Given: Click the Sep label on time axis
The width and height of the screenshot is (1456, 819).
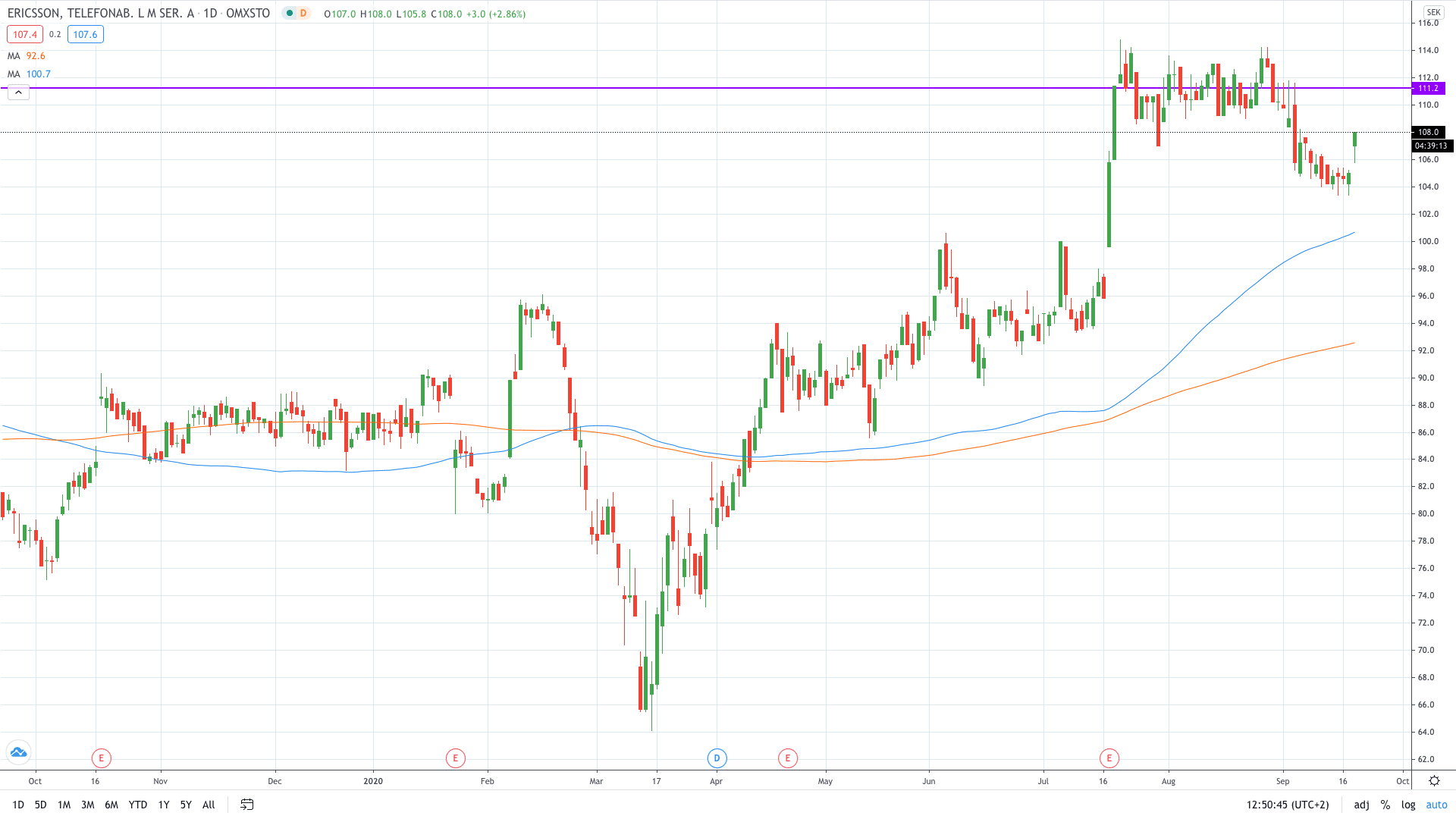Looking at the screenshot, I should (x=1282, y=781).
